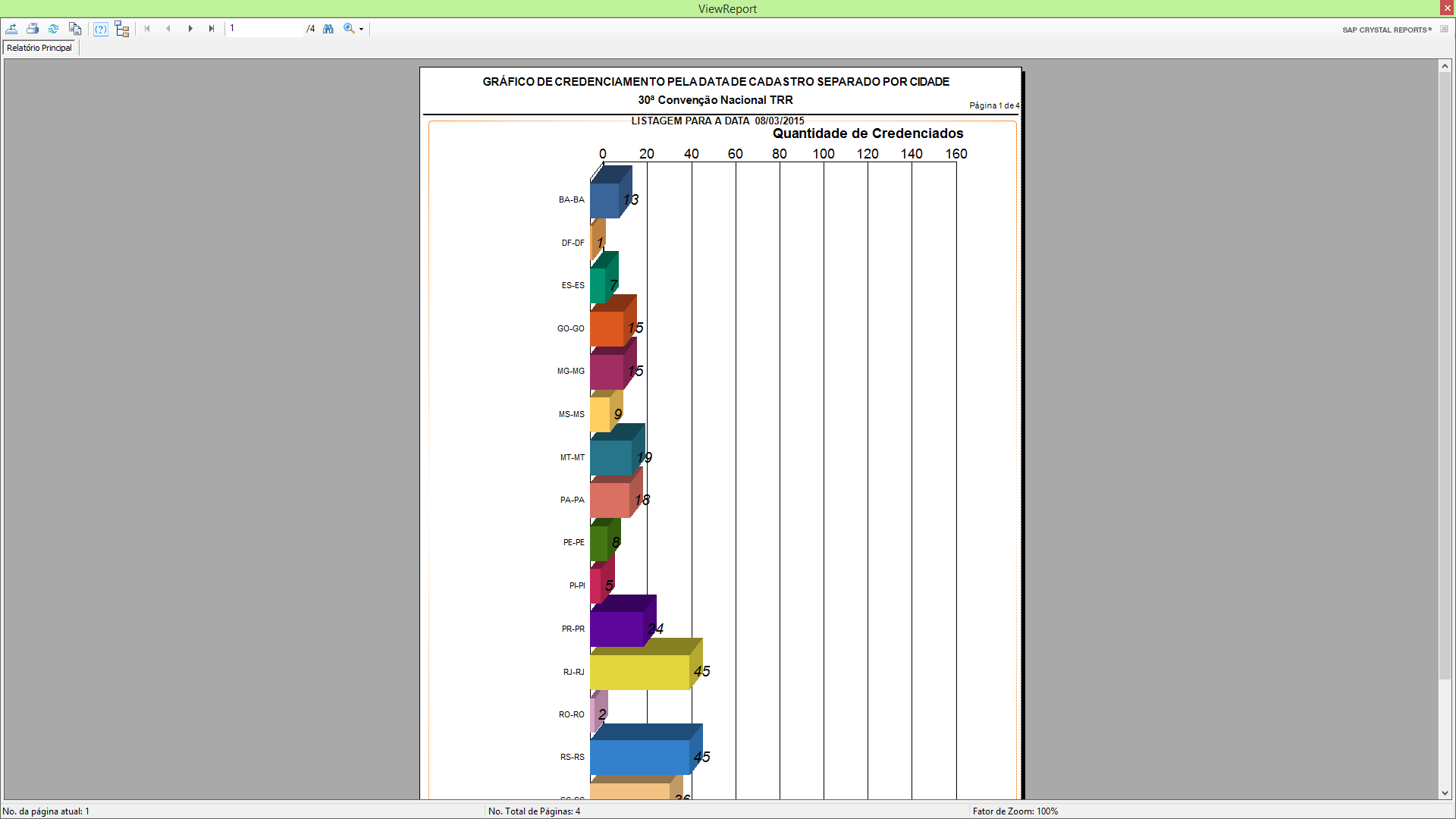Image resolution: width=1456 pixels, height=819 pixels.
Task: Refresh the report data
Action: click(x=54, y=29)
